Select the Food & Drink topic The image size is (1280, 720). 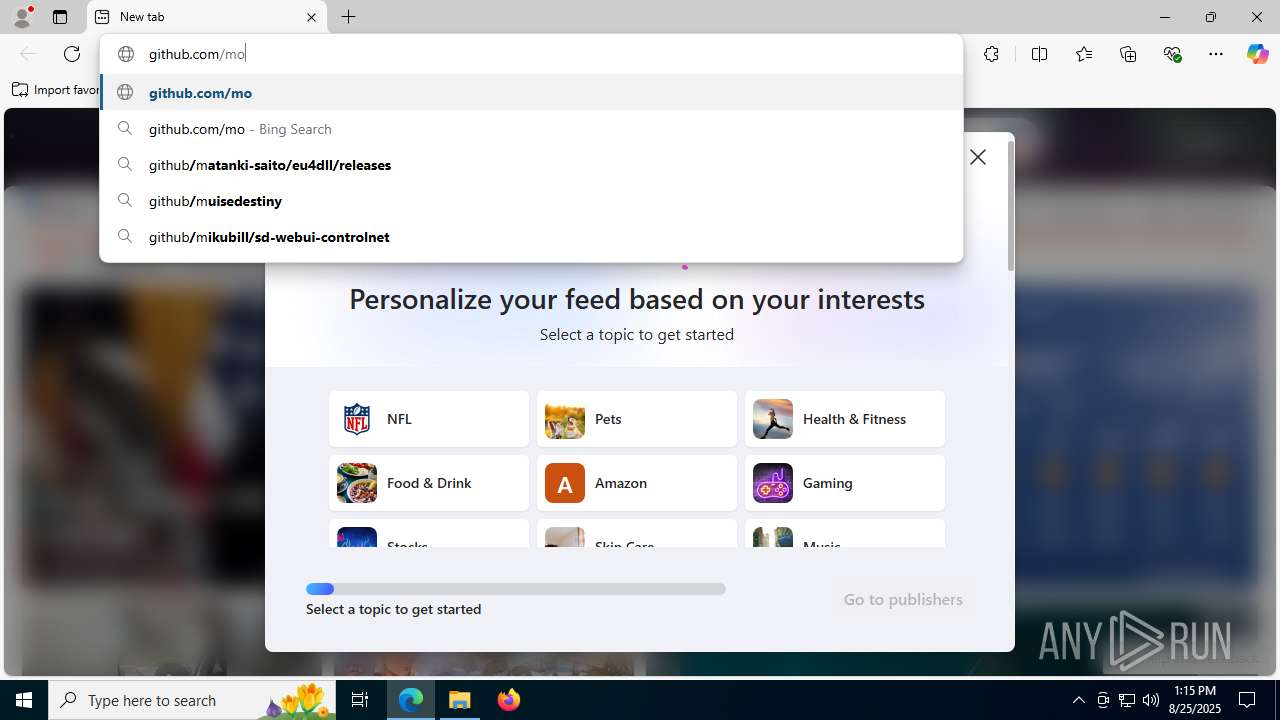[x=429, y=483]
